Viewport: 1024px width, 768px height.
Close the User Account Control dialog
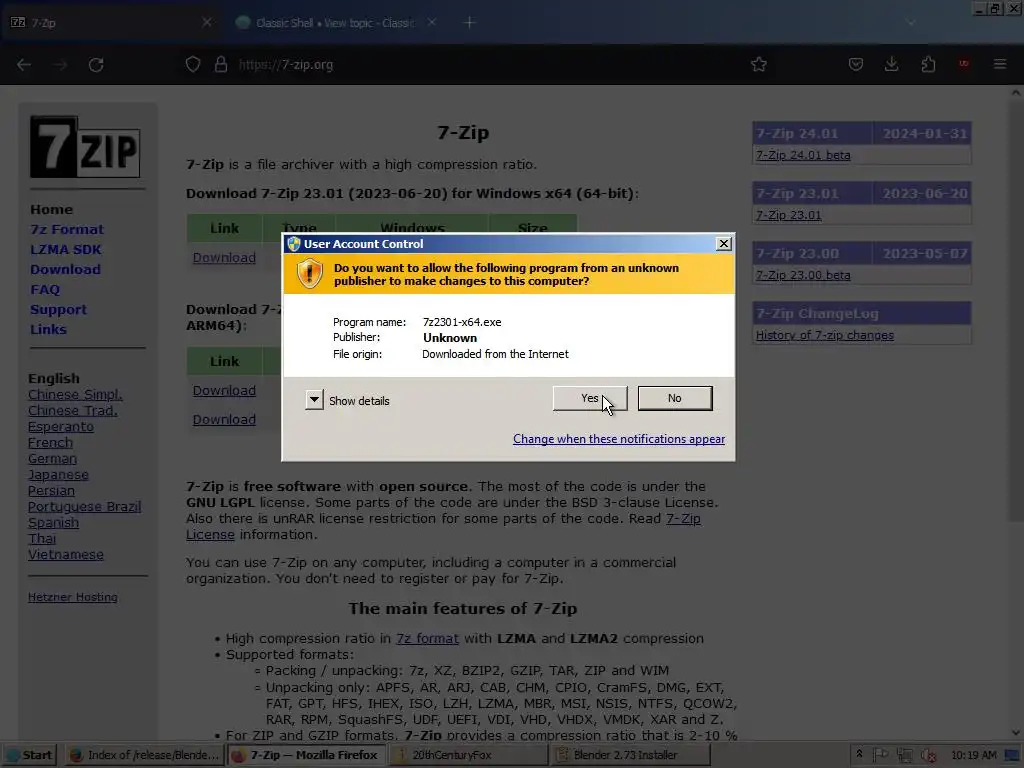(724, 244)
